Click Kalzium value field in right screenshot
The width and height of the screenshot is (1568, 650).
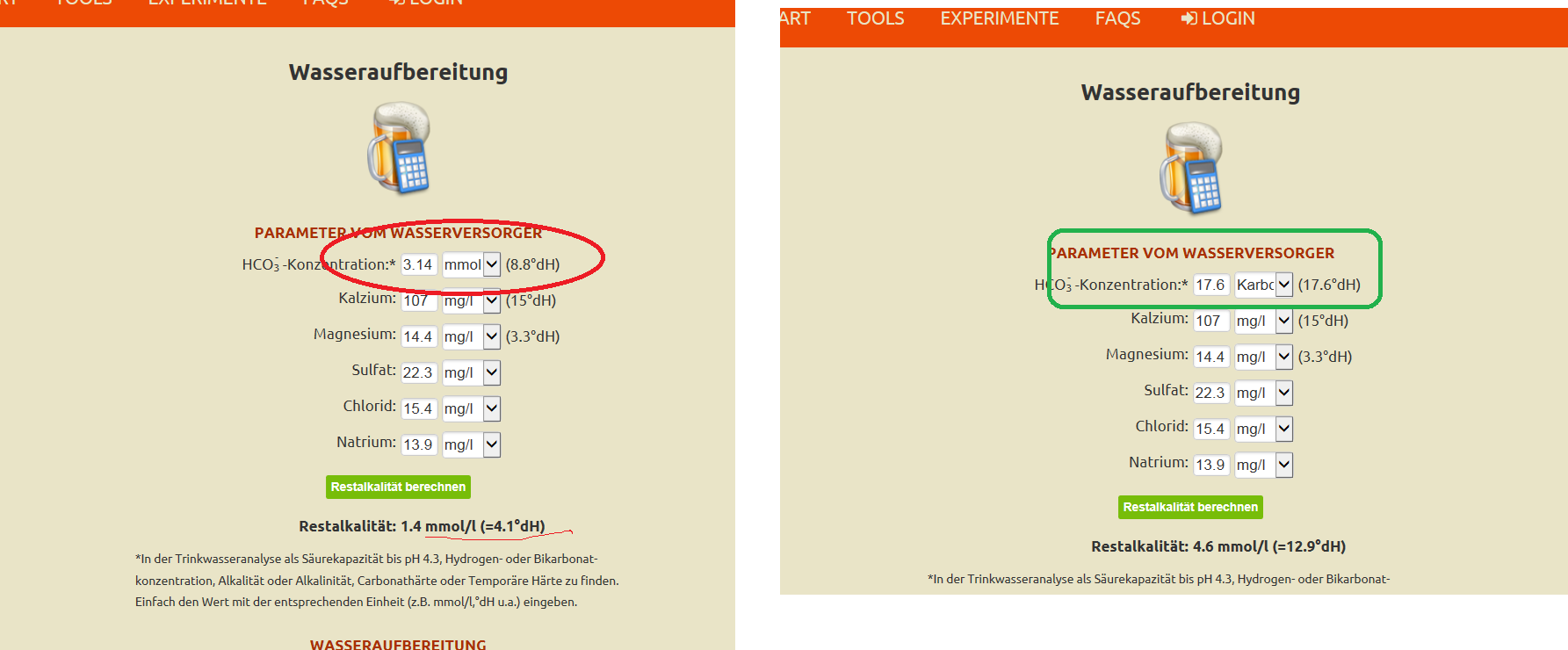(1210, 321)
